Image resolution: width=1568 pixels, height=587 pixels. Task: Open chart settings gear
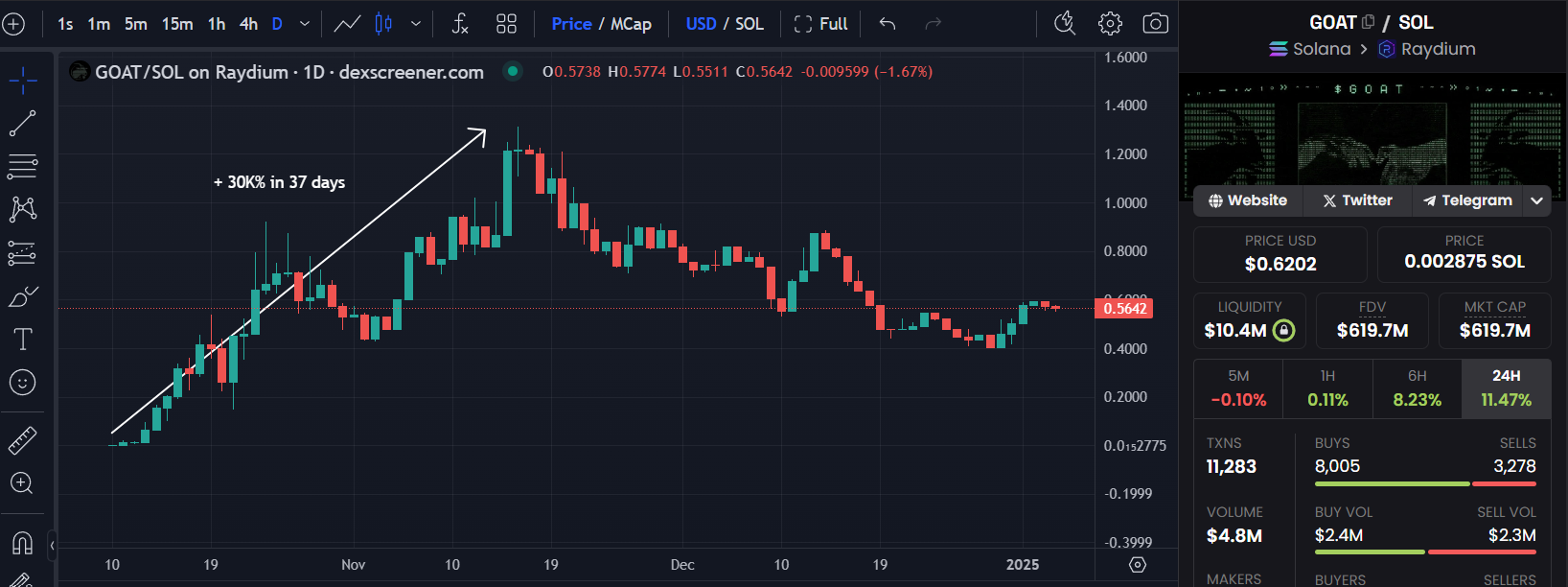pyautogui.click(x=1110, y=23)
